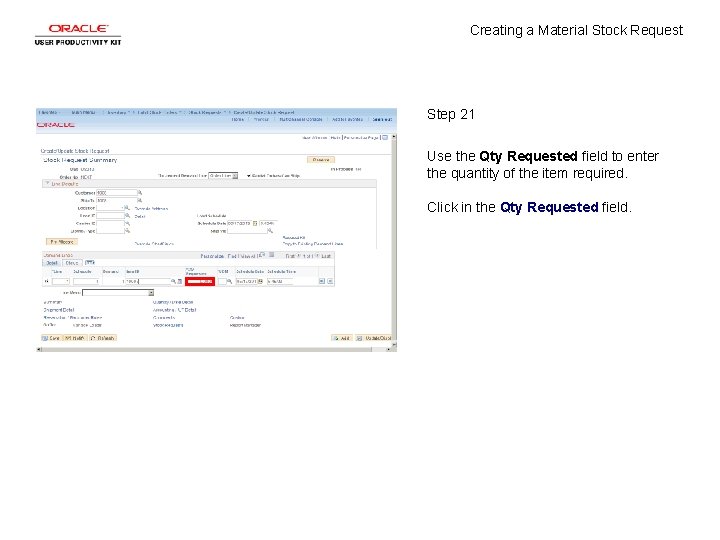Screen dimensions: 720x540
Task: Click the grid download spreadsheet icon
Action: click(x=271, y=255)
